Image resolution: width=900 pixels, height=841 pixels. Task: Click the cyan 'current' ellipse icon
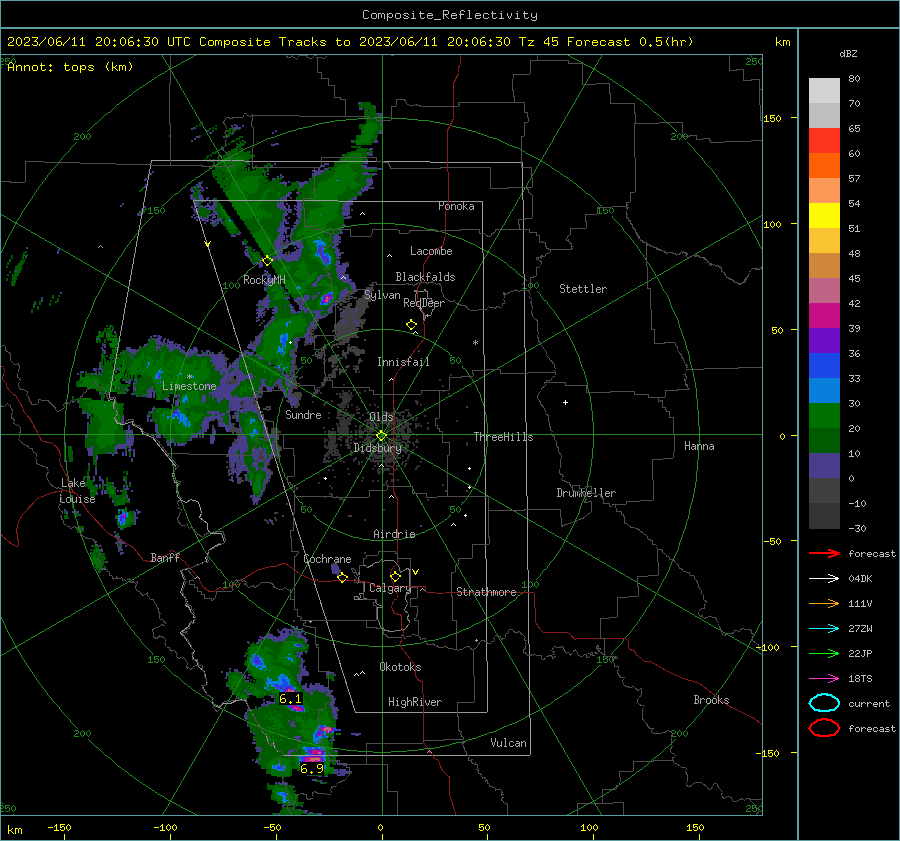(824, 703)
